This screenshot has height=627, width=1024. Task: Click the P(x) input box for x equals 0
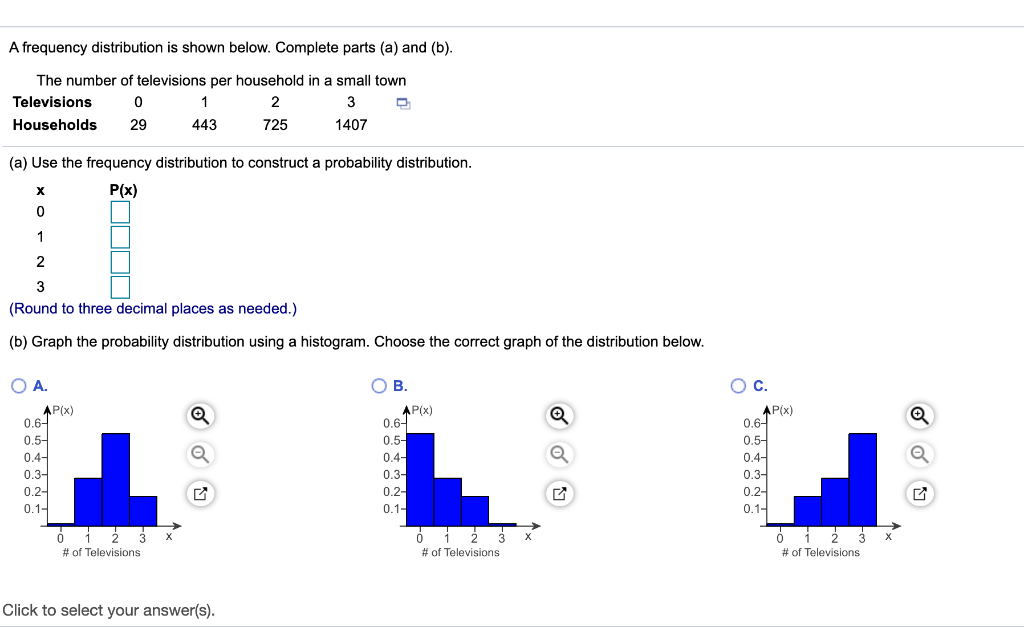tap(120, 211)
